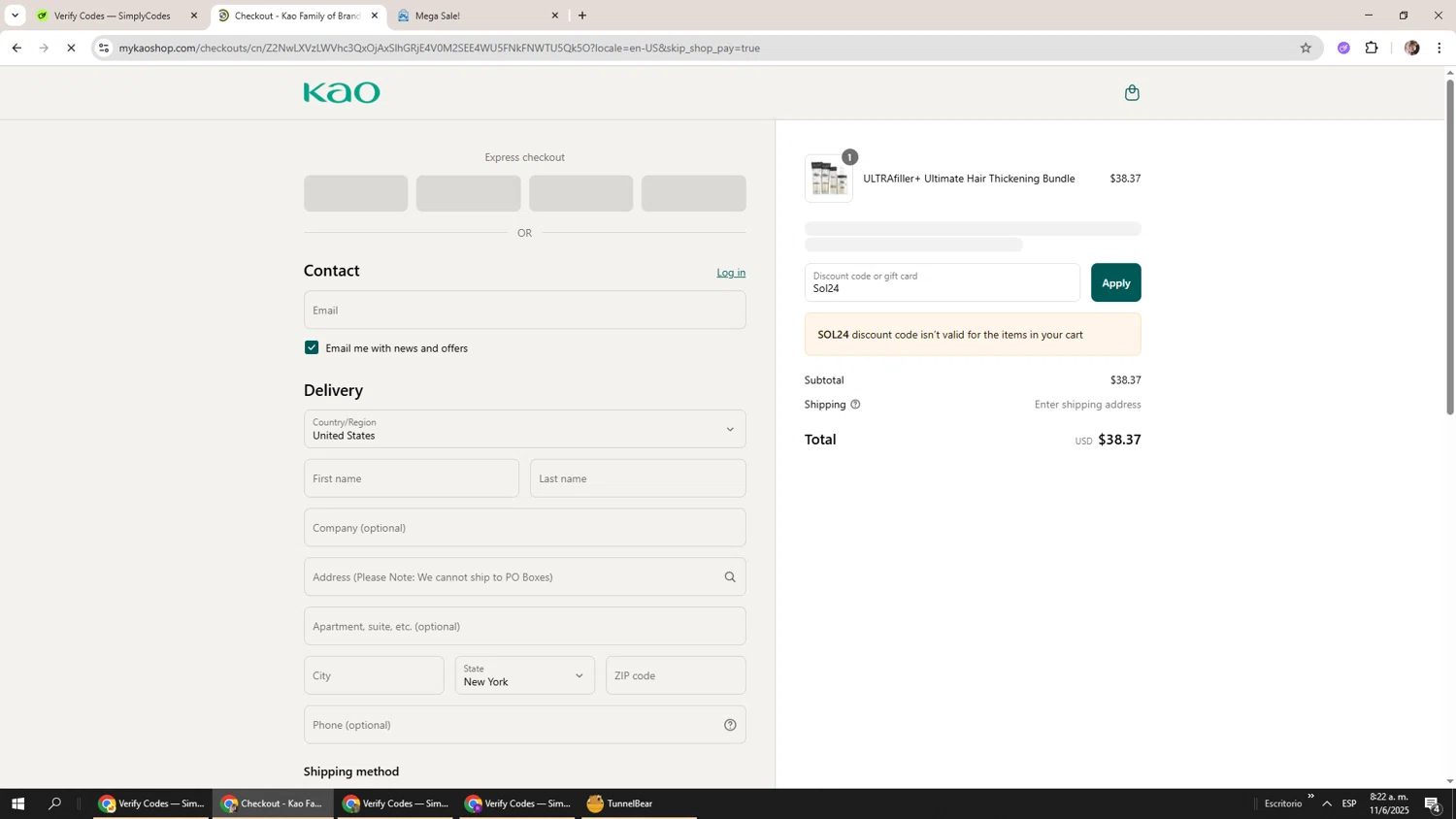Focus the ZIP code field
Screen dimensions: 1456x819
676,675
